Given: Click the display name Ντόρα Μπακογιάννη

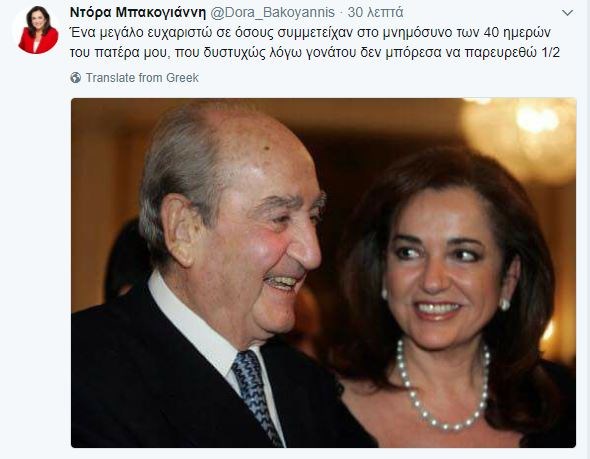Looking at the screenshot, I should pyautogui.click(x=138, y=12).
